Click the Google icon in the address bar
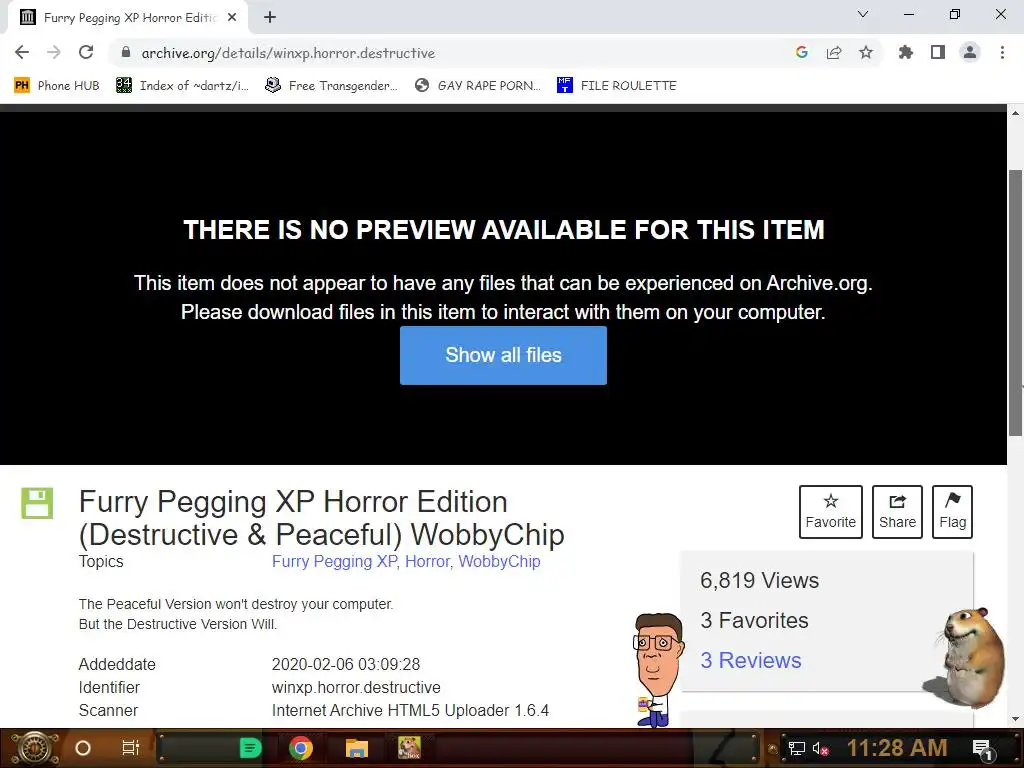Viewport: 1024px width, 768px height. tap(802, 52)
